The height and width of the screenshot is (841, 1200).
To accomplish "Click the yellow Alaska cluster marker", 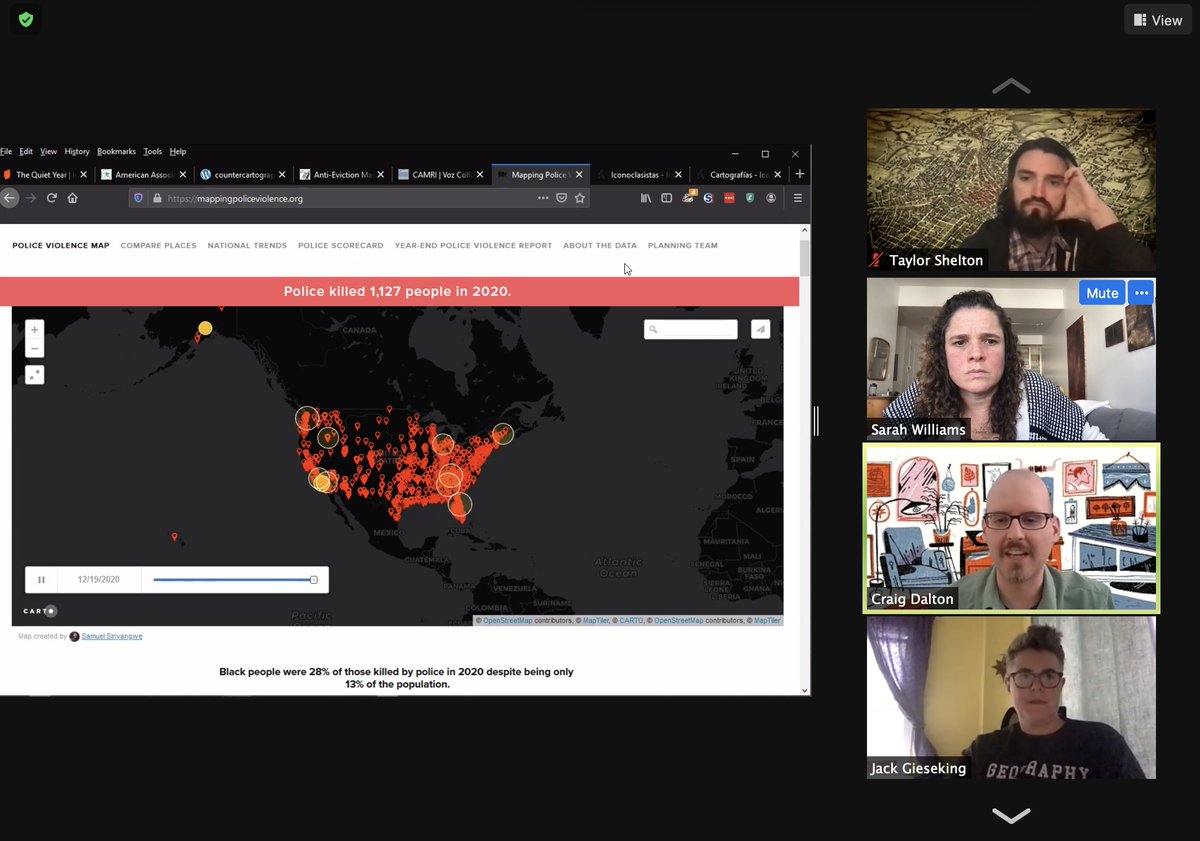I will click(x=205, y=328).
